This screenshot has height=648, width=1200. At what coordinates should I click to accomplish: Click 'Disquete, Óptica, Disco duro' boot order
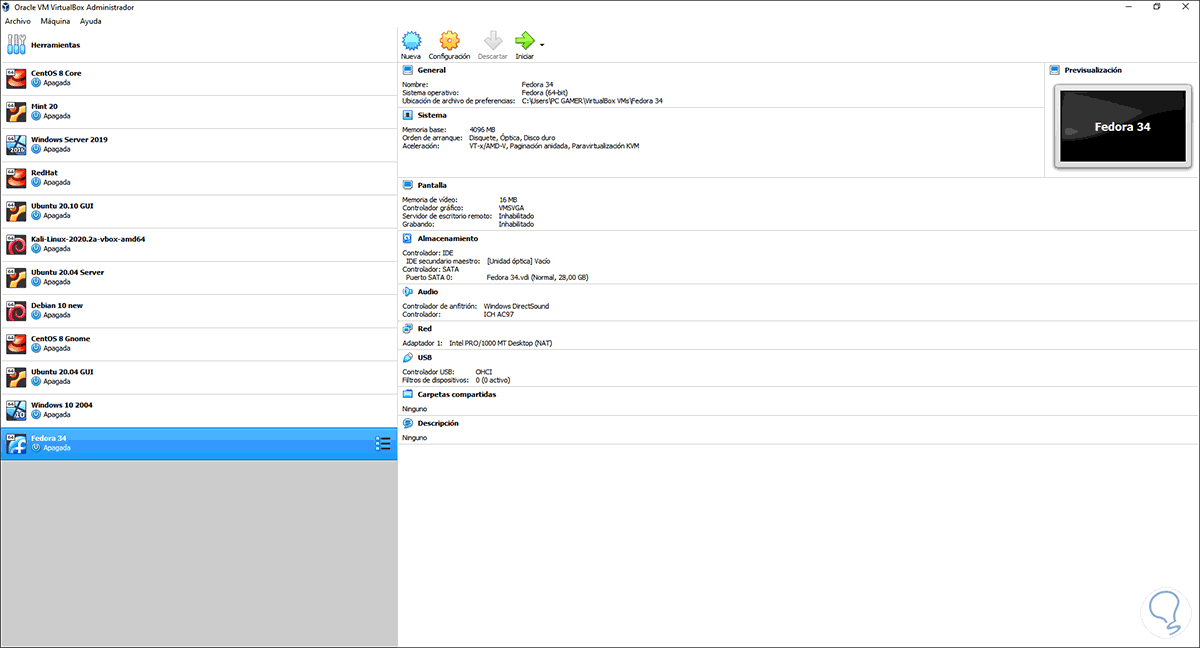pyautogui.click(x=514, y=138)
